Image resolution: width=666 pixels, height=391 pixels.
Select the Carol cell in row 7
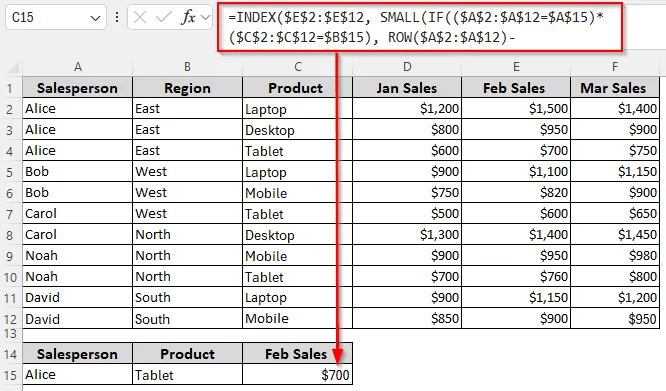(x=78, y=214)
